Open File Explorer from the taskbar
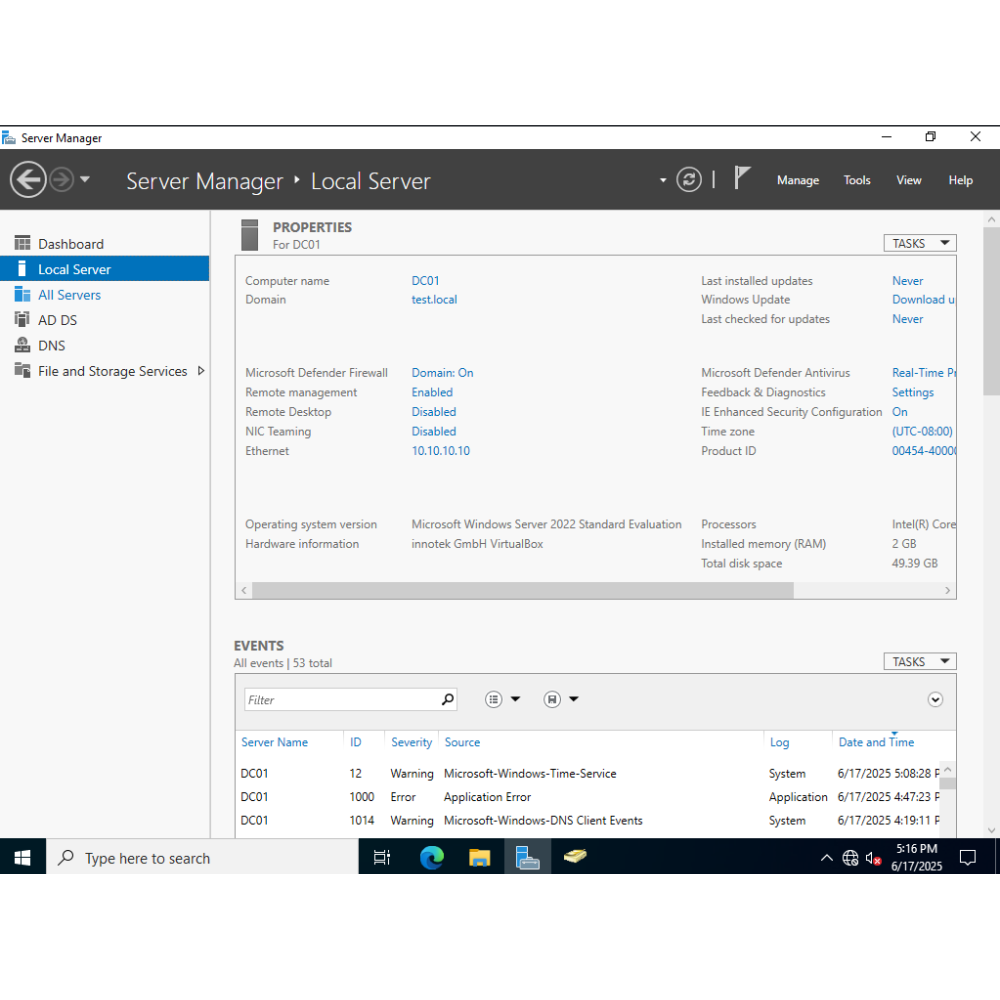This screenshot has height=1000, width=1000. point(480,858)
